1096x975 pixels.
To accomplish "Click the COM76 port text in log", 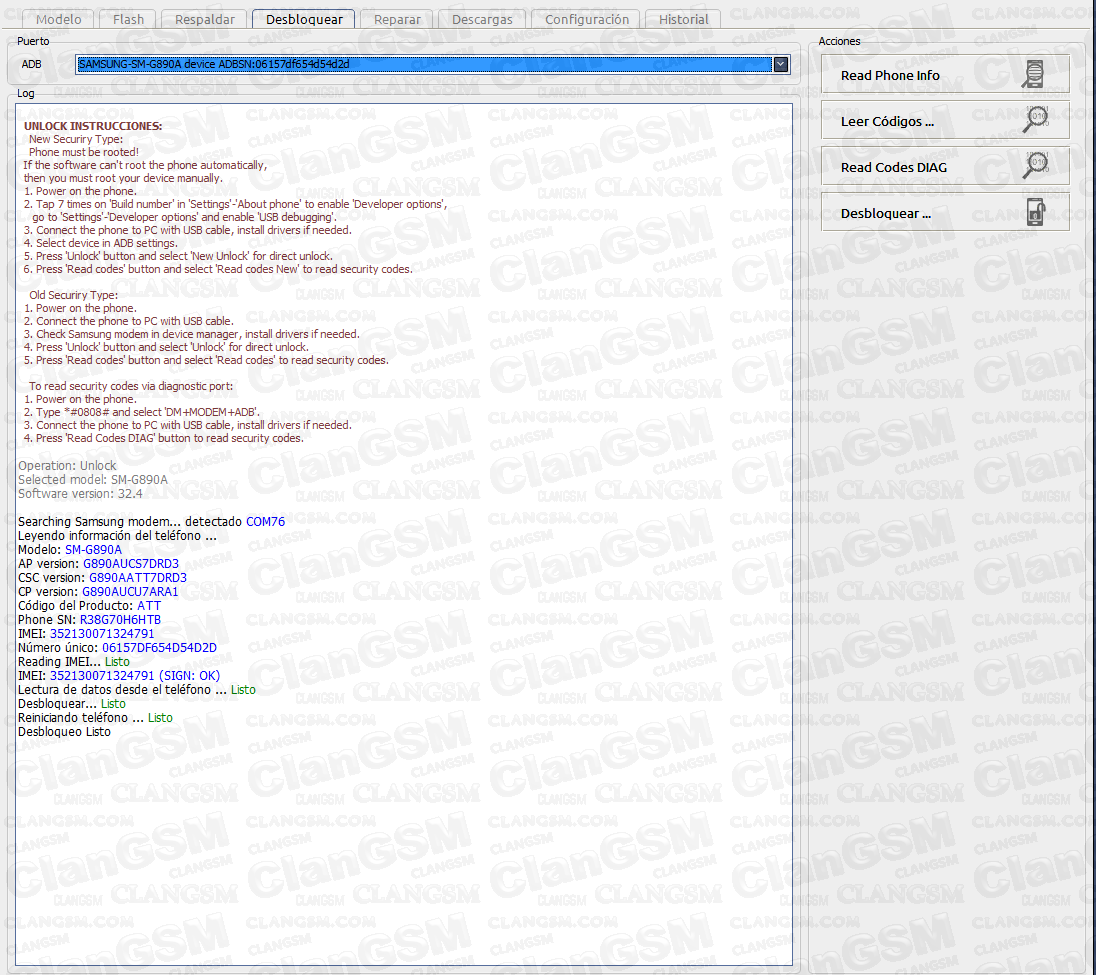I will [x=266, y=521].
